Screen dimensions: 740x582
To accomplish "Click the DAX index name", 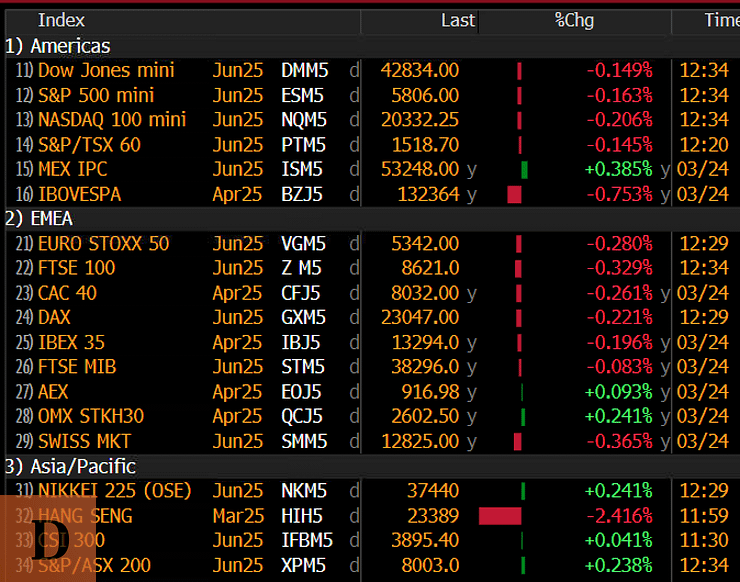I will [56, 317].
